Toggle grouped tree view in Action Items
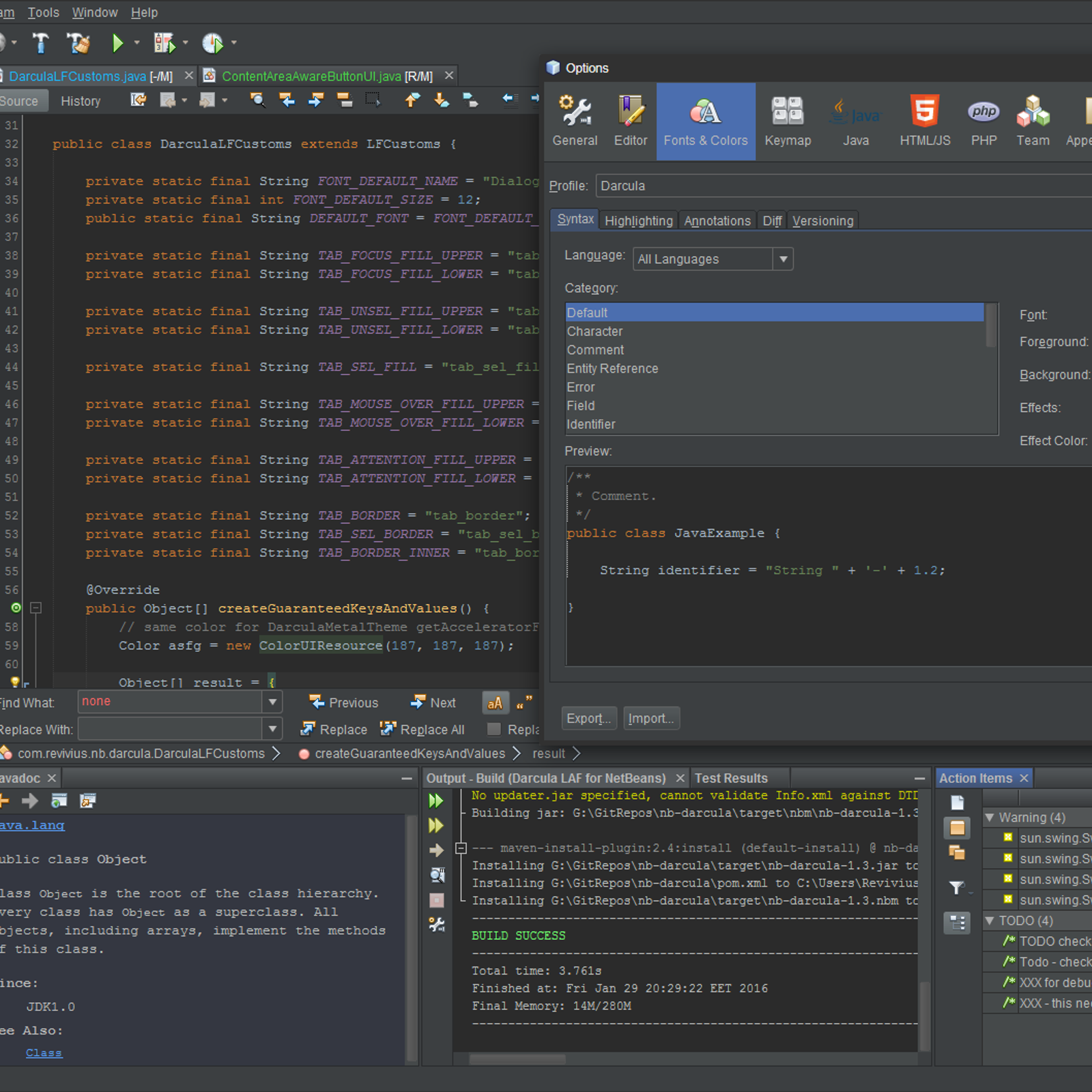This screenshot has width=1092, height=1092. tap(957, 923)
